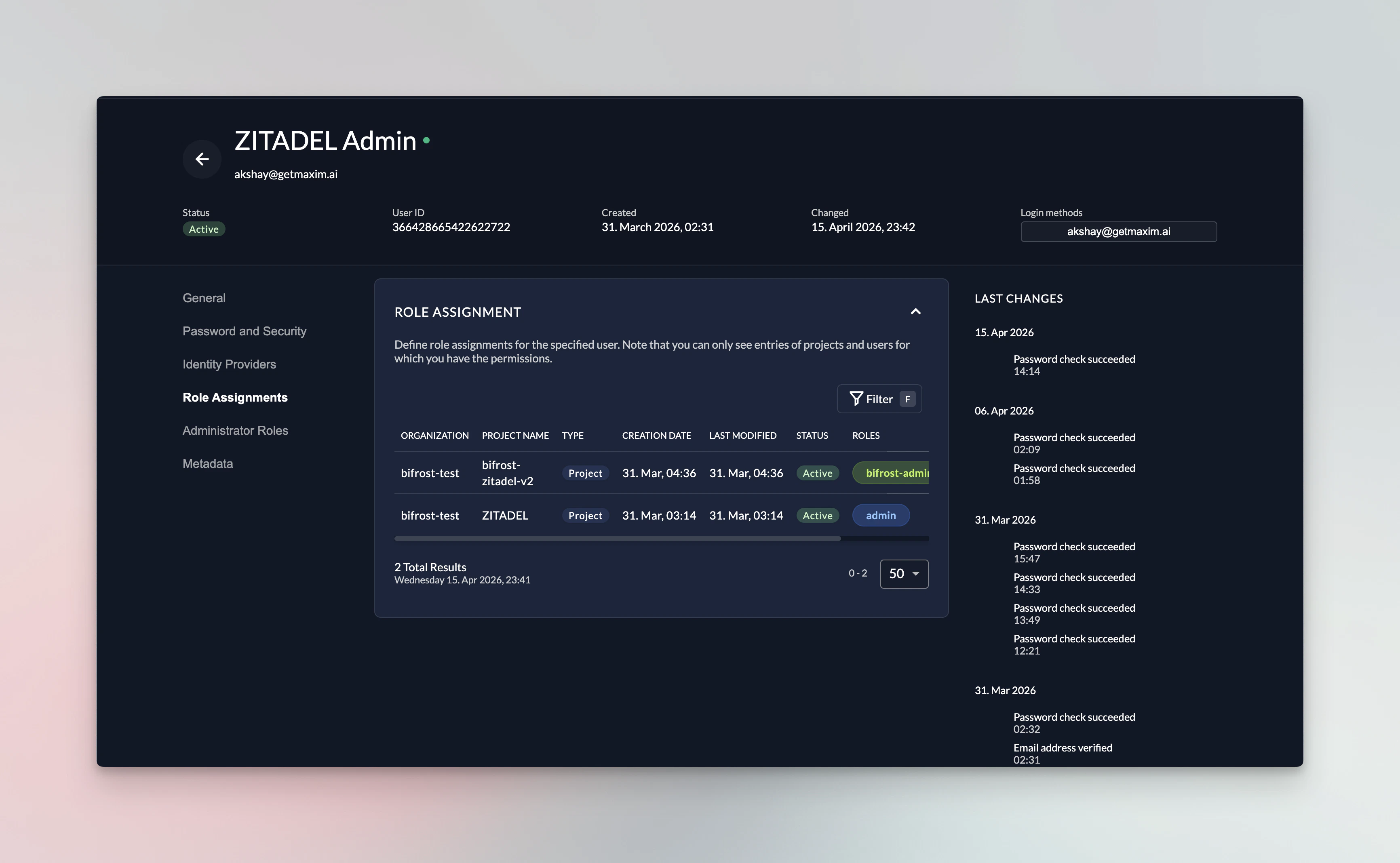Screen dimensions: 1400x863
Task: Click the Active status badge under Status
Action: pyautogui.click(x=204, y=229)
